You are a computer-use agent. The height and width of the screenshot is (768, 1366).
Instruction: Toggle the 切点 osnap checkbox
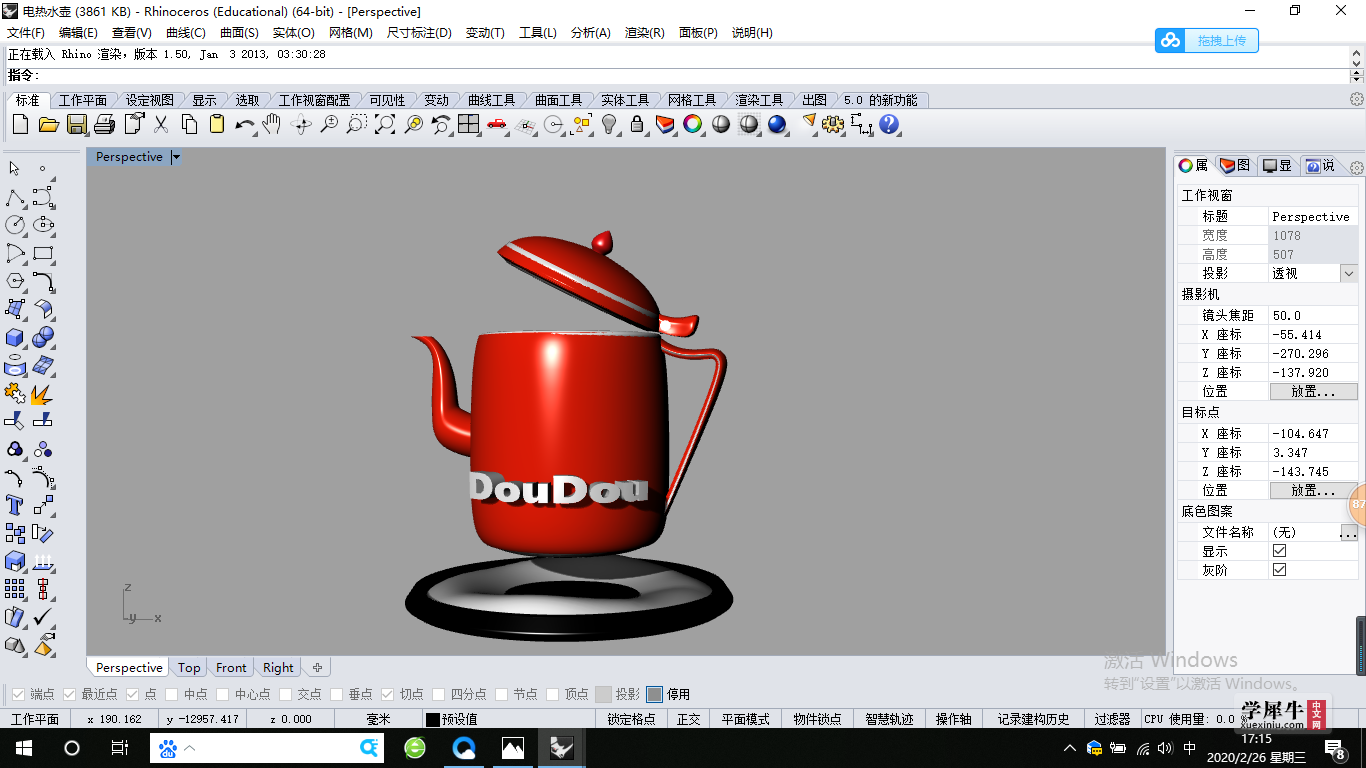[388, 694]
